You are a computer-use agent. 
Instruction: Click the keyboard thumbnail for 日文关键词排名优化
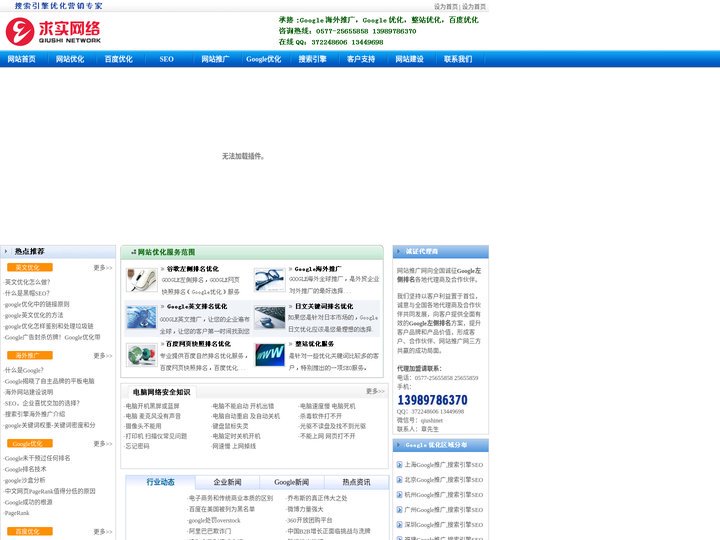pos(269,317)
